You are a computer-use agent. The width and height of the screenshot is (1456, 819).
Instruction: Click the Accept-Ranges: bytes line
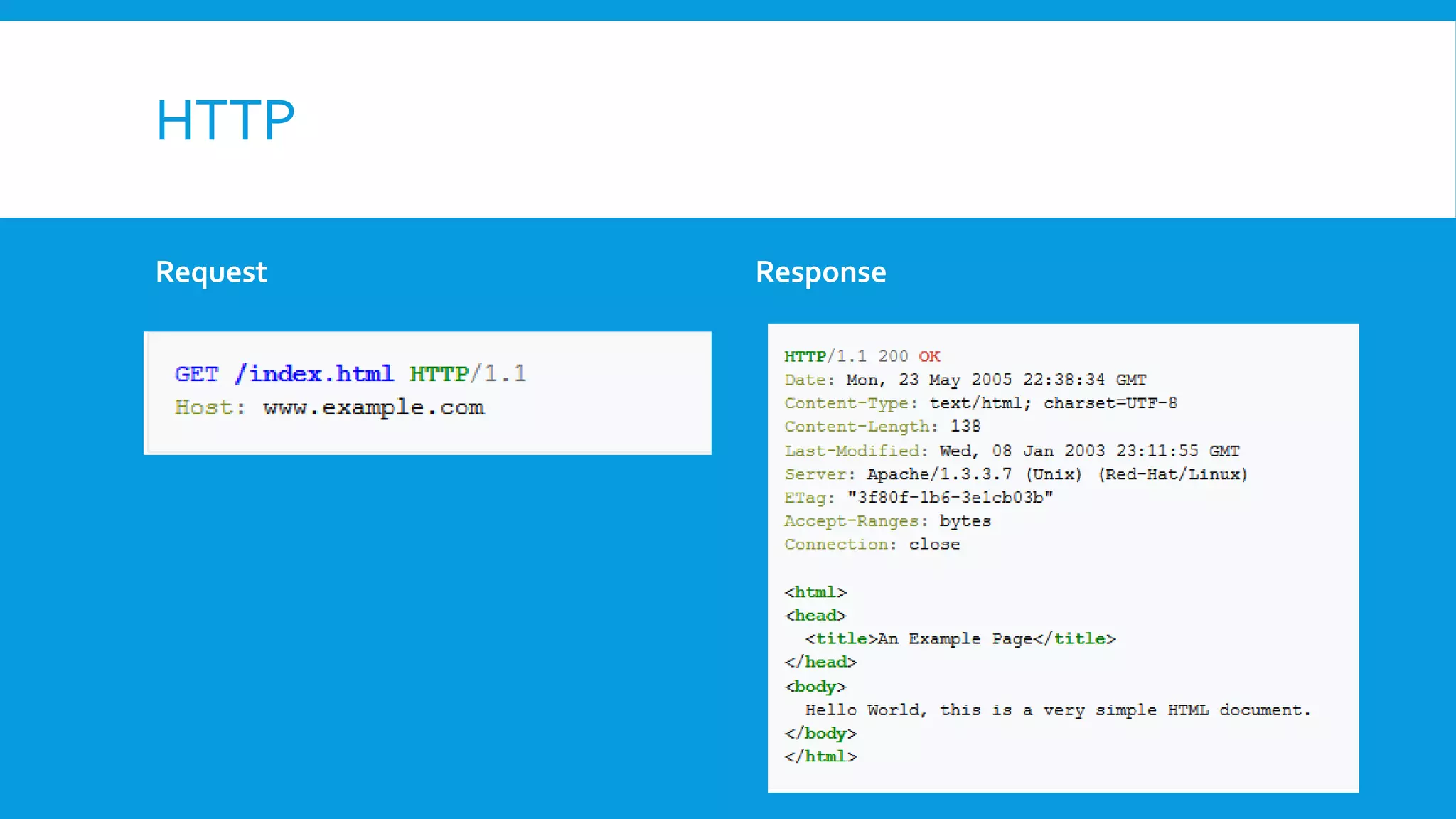coord(887,521)
